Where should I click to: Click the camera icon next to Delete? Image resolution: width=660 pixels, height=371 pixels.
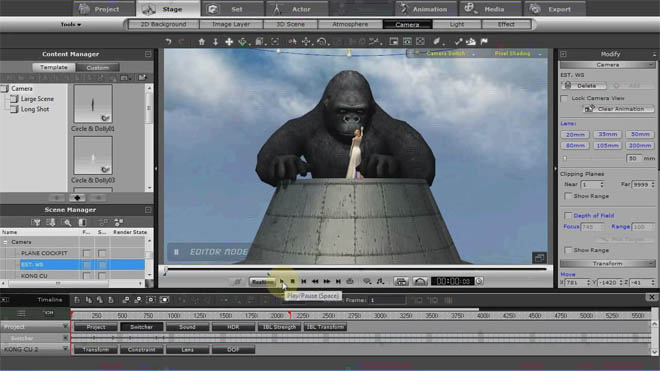pyautogui.click(x=567, y=85)
